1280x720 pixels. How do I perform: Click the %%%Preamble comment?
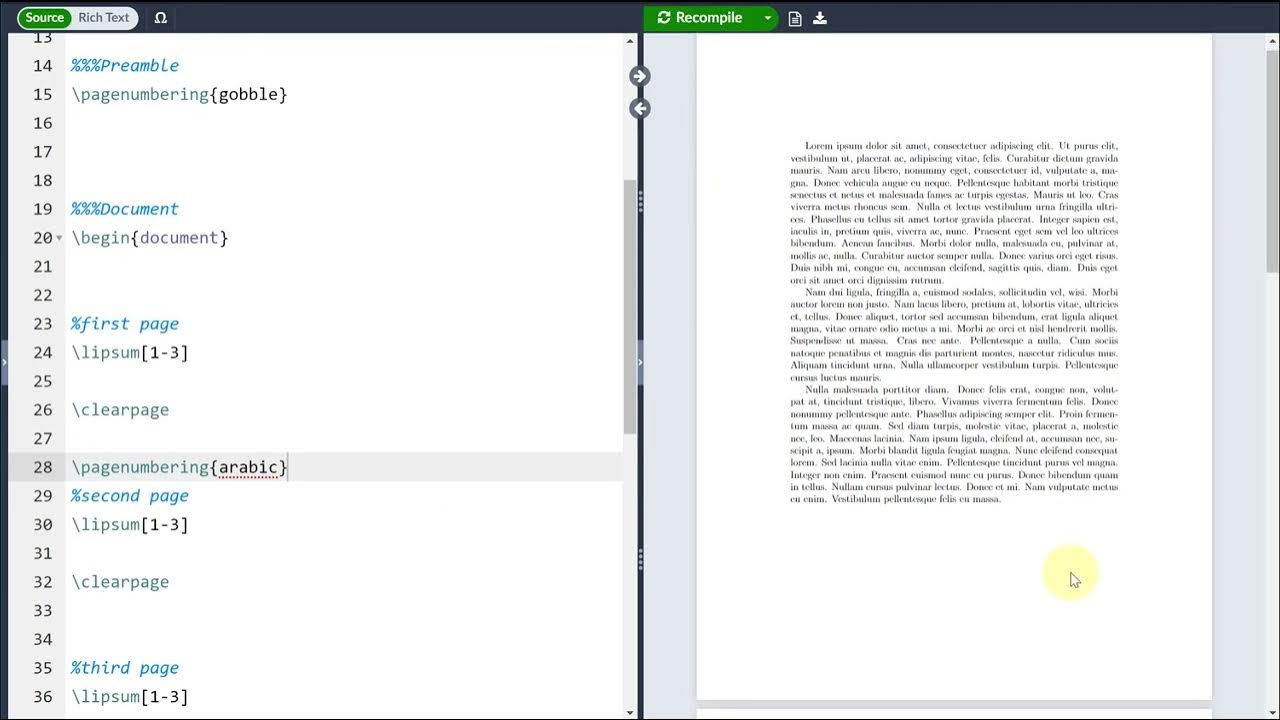coord(125,65)
